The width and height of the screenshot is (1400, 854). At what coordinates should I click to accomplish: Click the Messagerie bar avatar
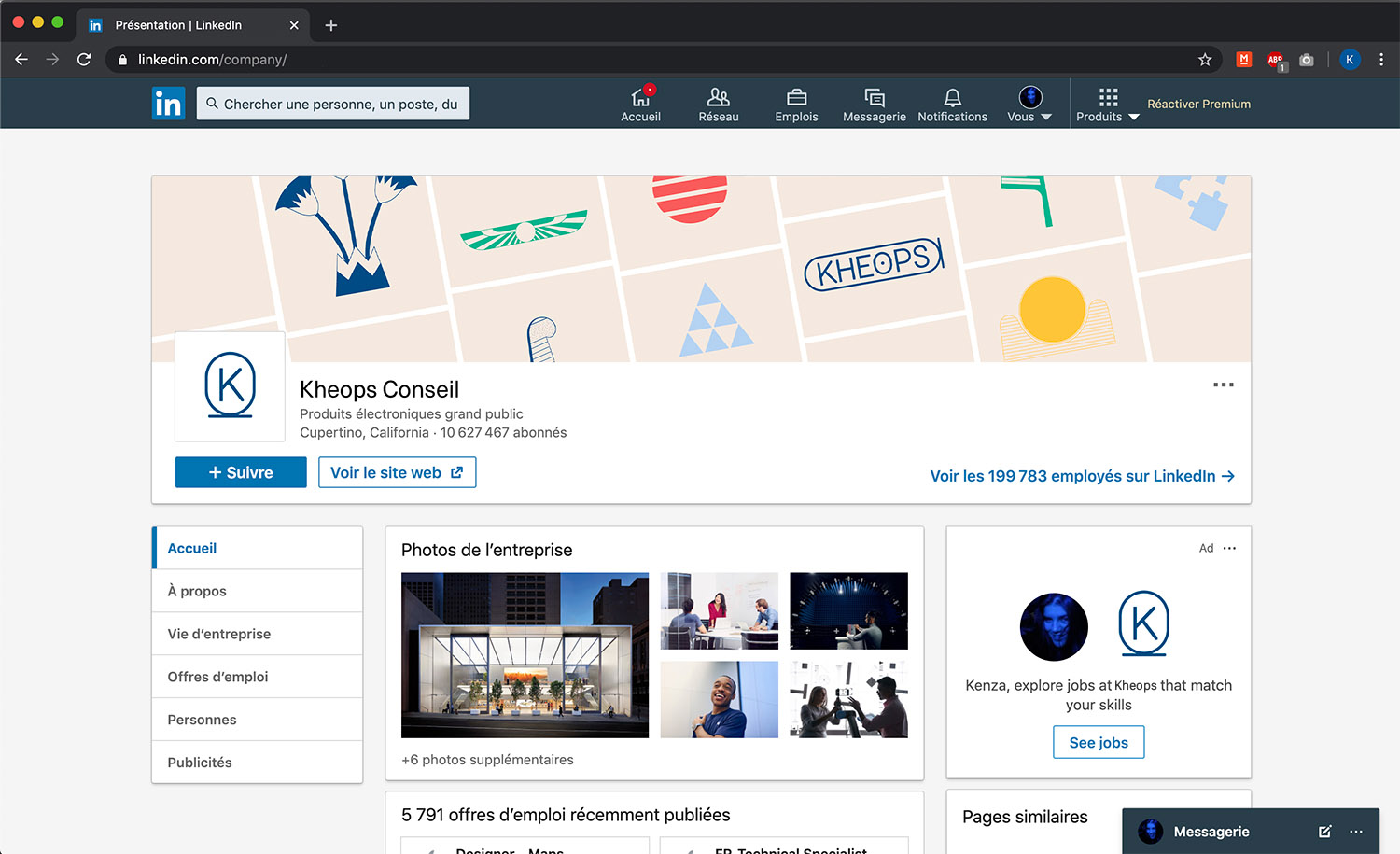1151,831
